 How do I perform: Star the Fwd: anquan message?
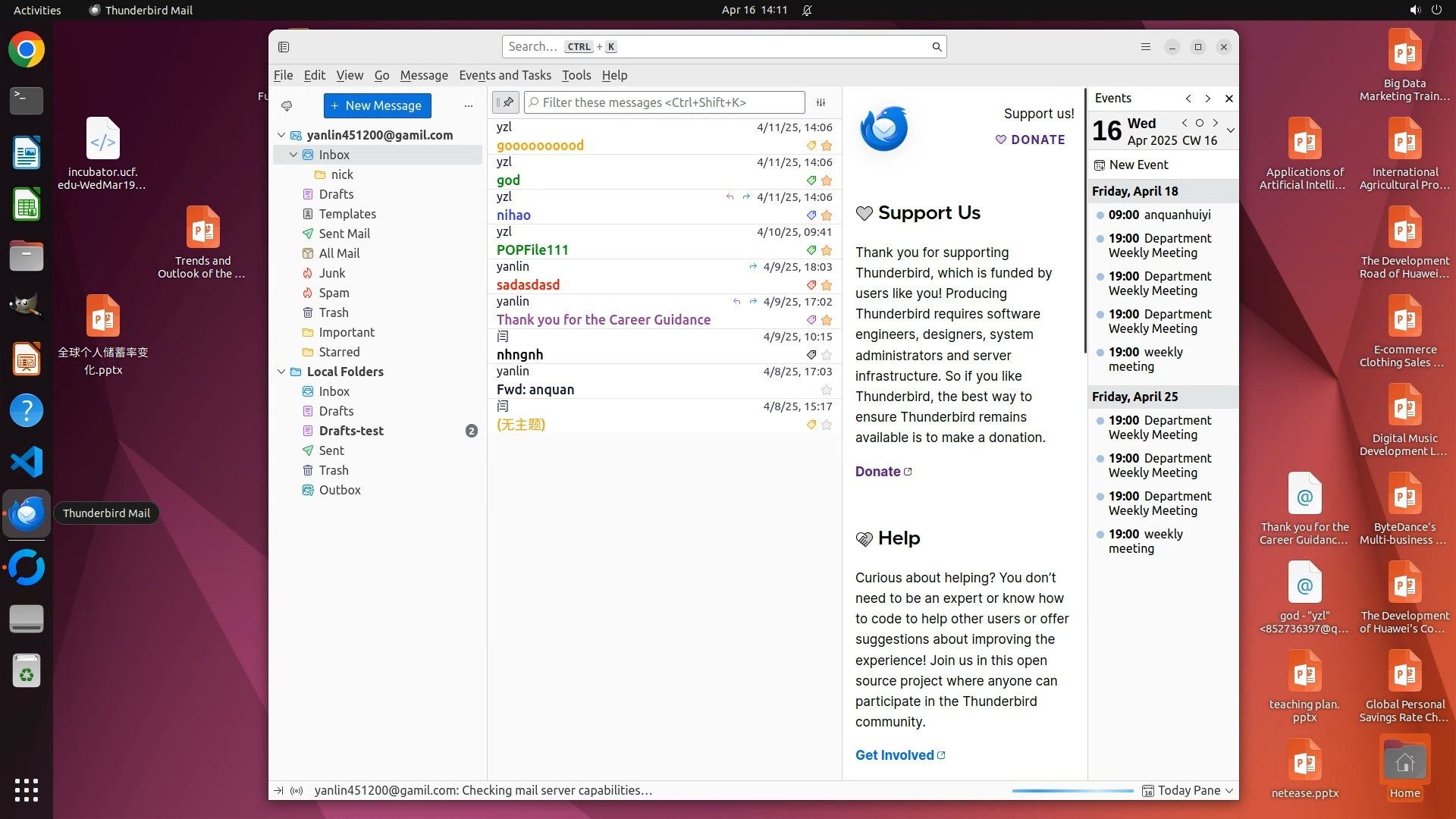(827, 390)
